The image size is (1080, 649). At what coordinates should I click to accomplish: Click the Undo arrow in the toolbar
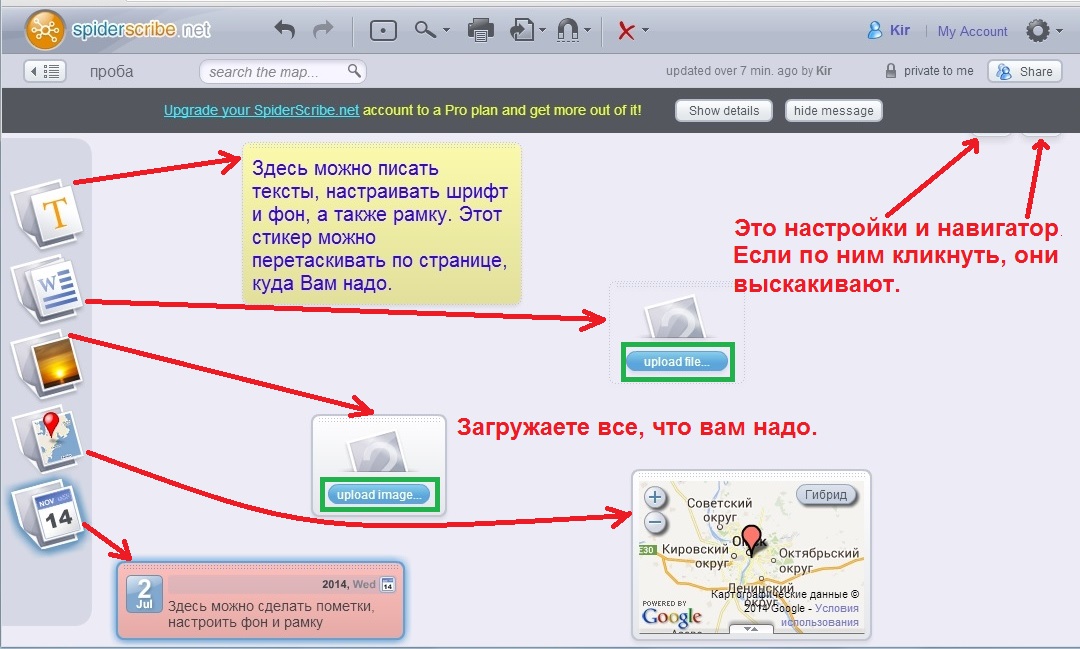[284, 30]
